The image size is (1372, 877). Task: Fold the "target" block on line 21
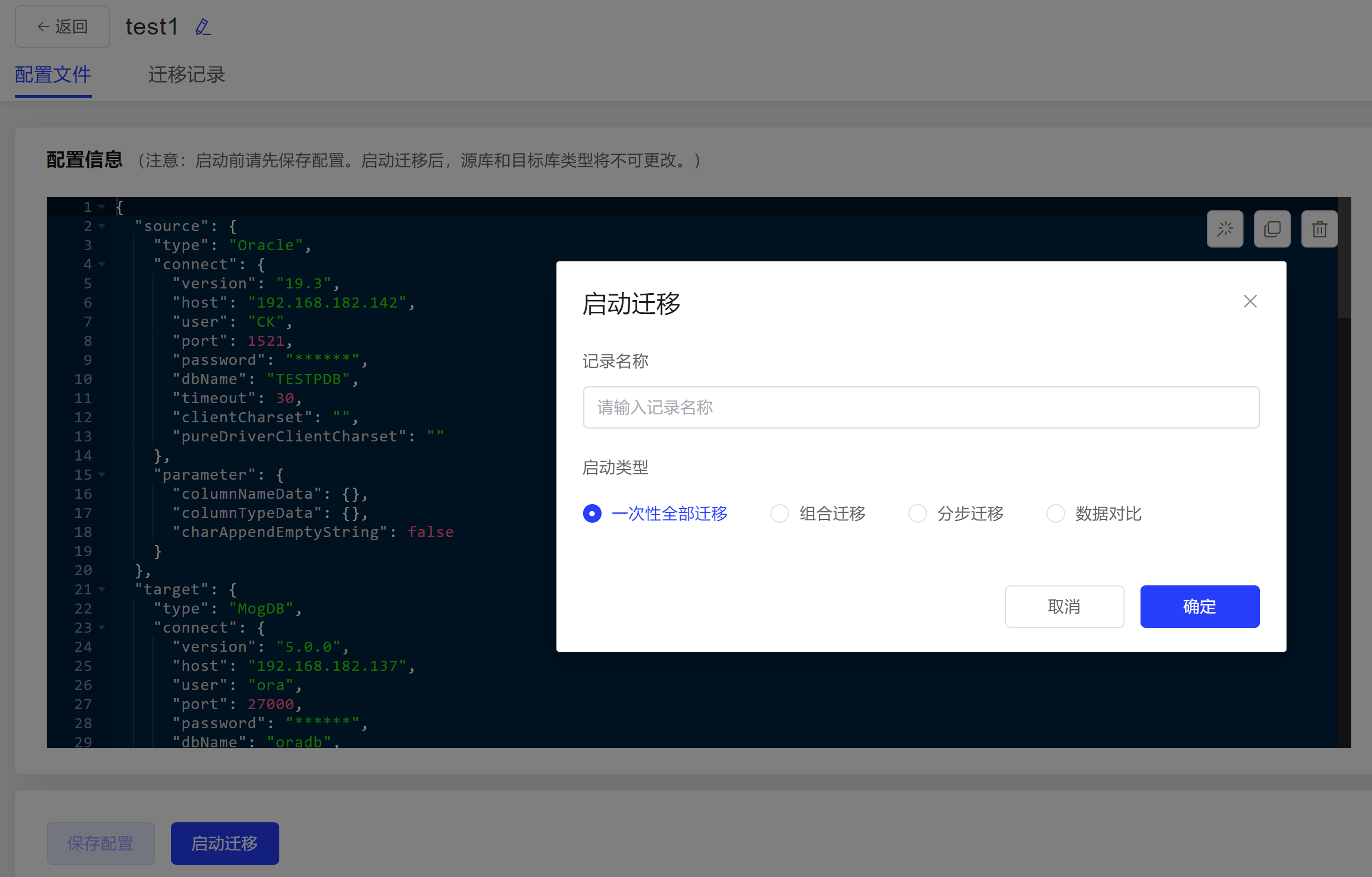(102, 589)
